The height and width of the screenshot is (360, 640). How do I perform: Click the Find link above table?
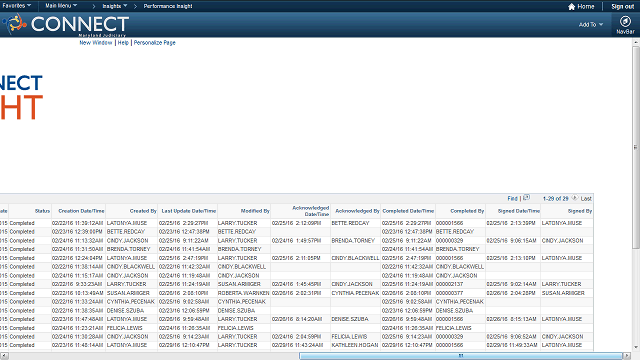512,198
